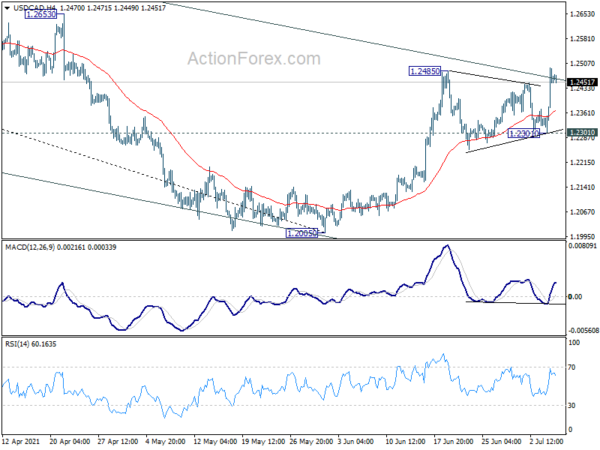Click the 27 Apr 12:00 date label
Image resolution: width=600 pixels, height=450 pixels.
(118, 441)
